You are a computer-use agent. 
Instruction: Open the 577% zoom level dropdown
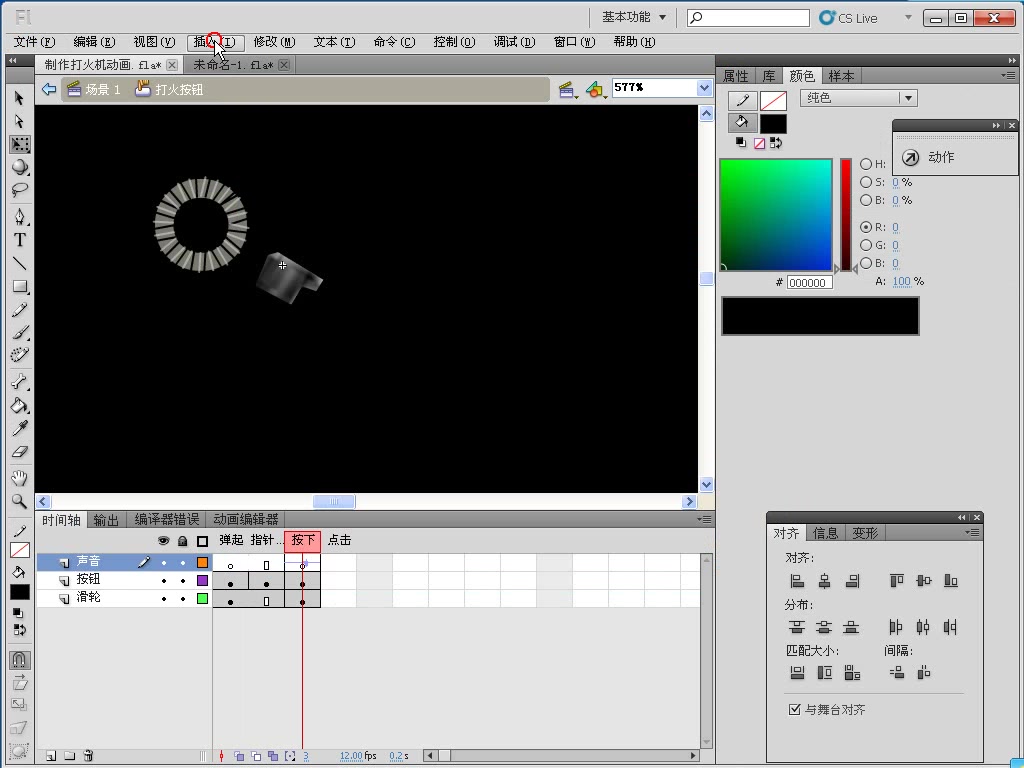coord(703,87)
